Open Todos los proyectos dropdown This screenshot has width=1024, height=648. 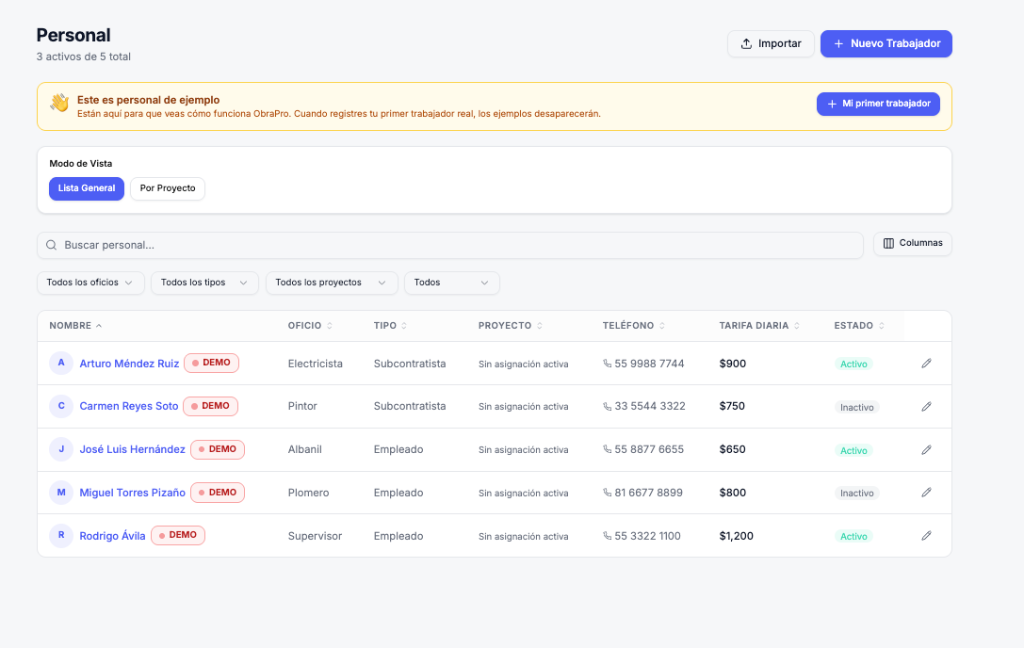(331, 282)
